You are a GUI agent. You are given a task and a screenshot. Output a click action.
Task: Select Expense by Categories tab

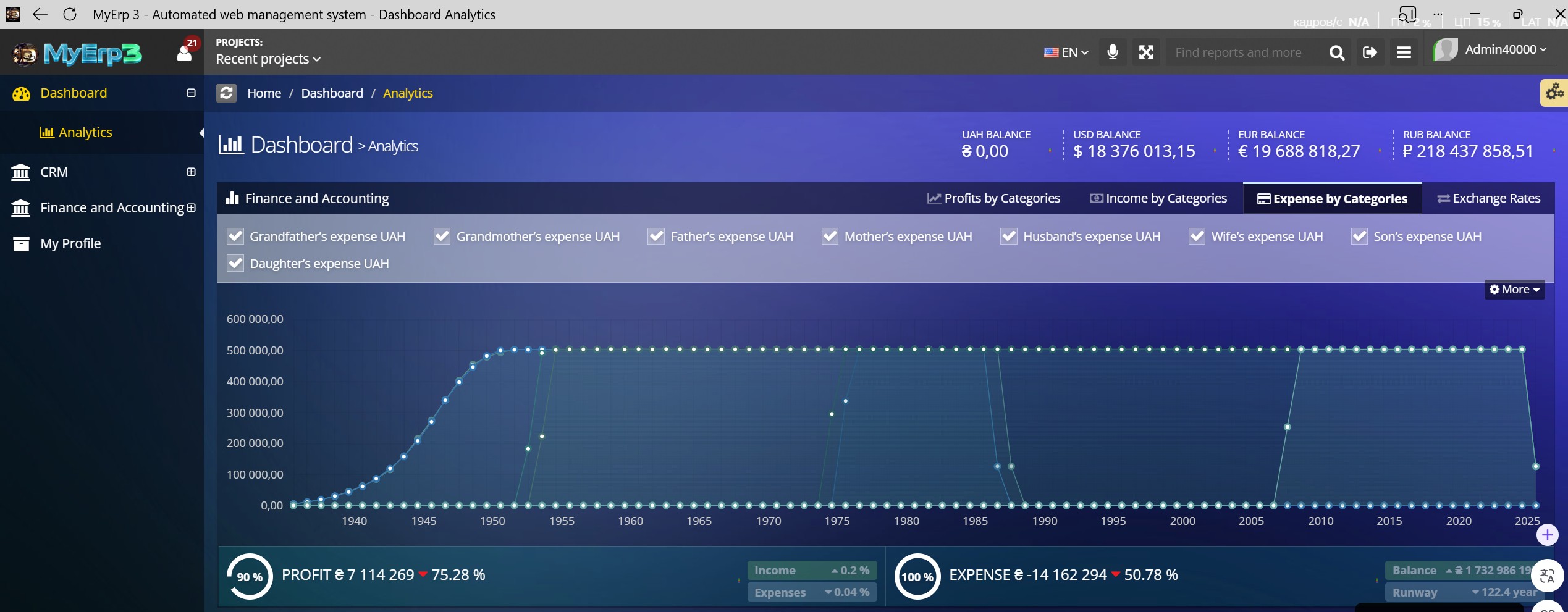pyautogui.click(x=1333, y=199)
